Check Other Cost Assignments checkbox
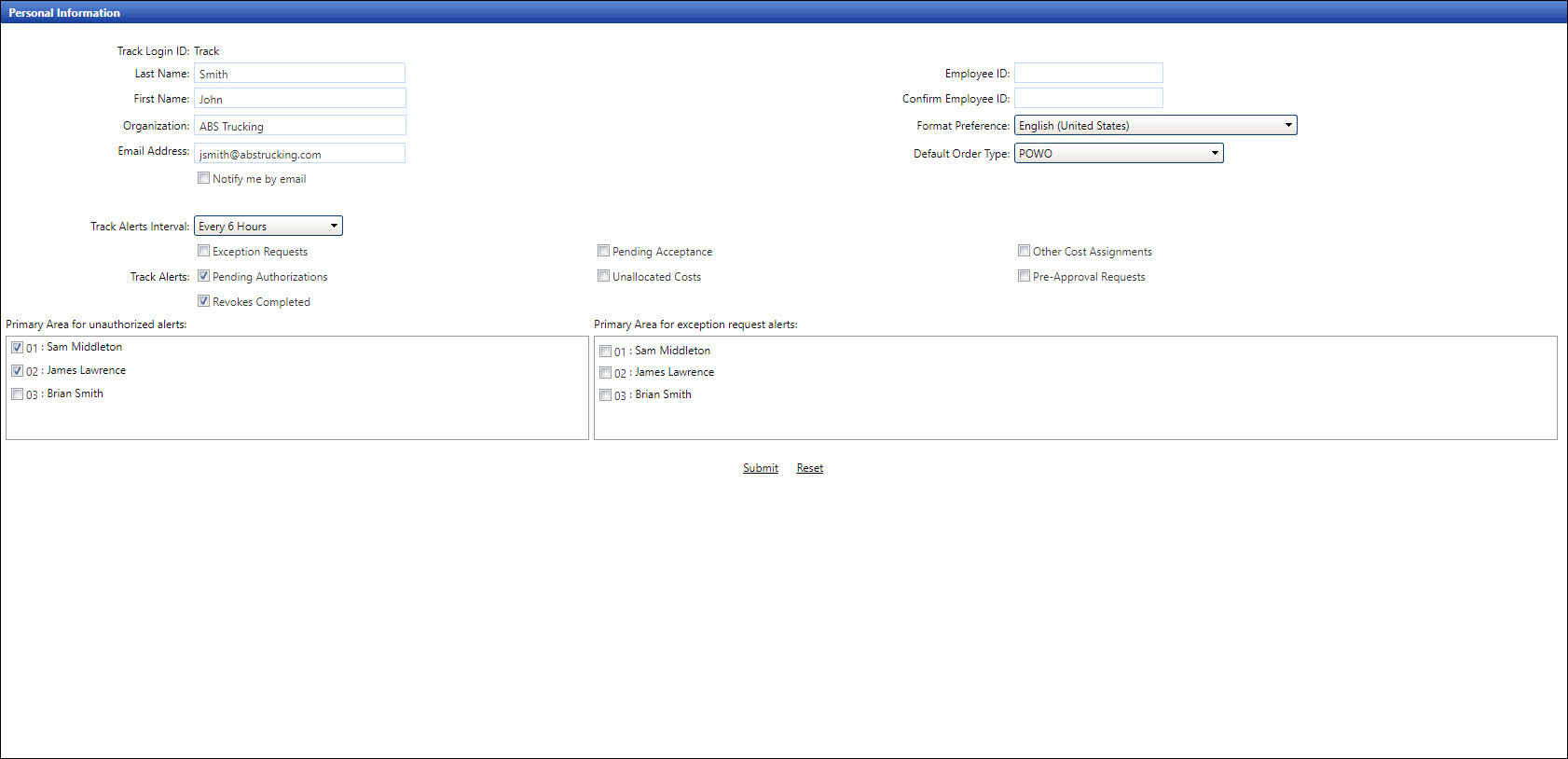Image resolution: width=1568 pixels, height=759 pixels. (1024, 251)
